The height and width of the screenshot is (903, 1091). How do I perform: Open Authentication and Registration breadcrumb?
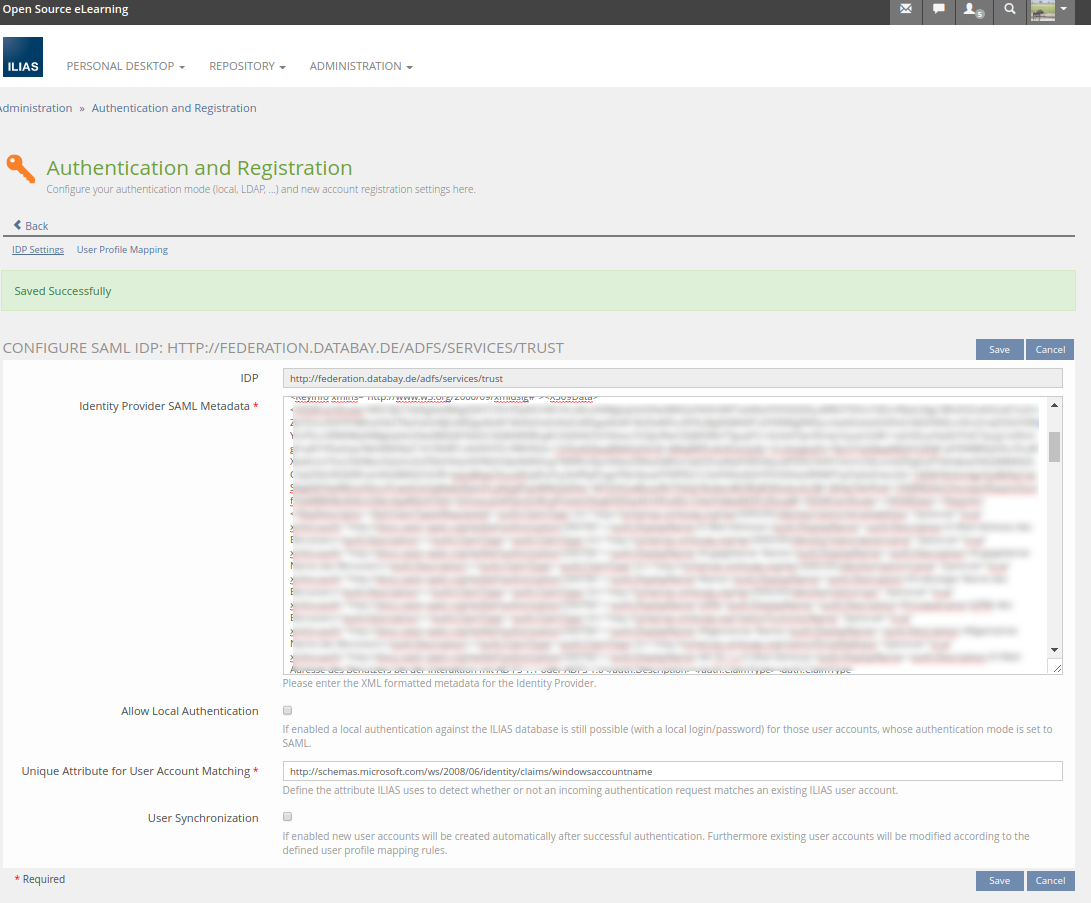click(x=174, y=108)
